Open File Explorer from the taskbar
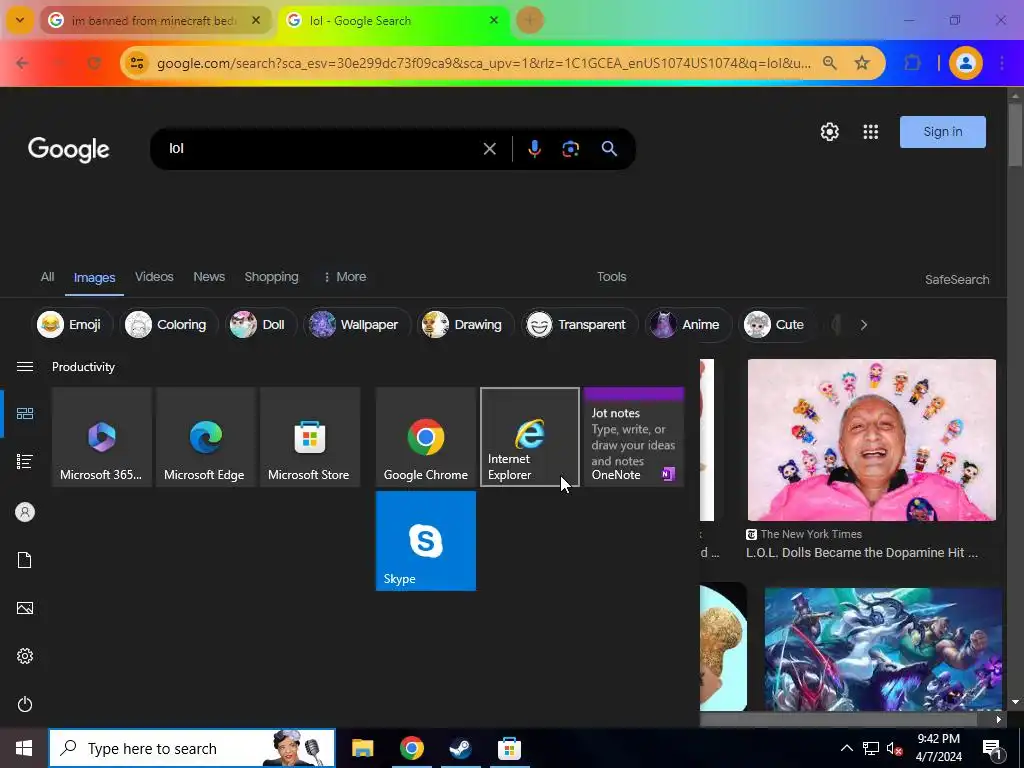Image resolution: width=1024 pixels, height=768 pixels. [362, 748]
